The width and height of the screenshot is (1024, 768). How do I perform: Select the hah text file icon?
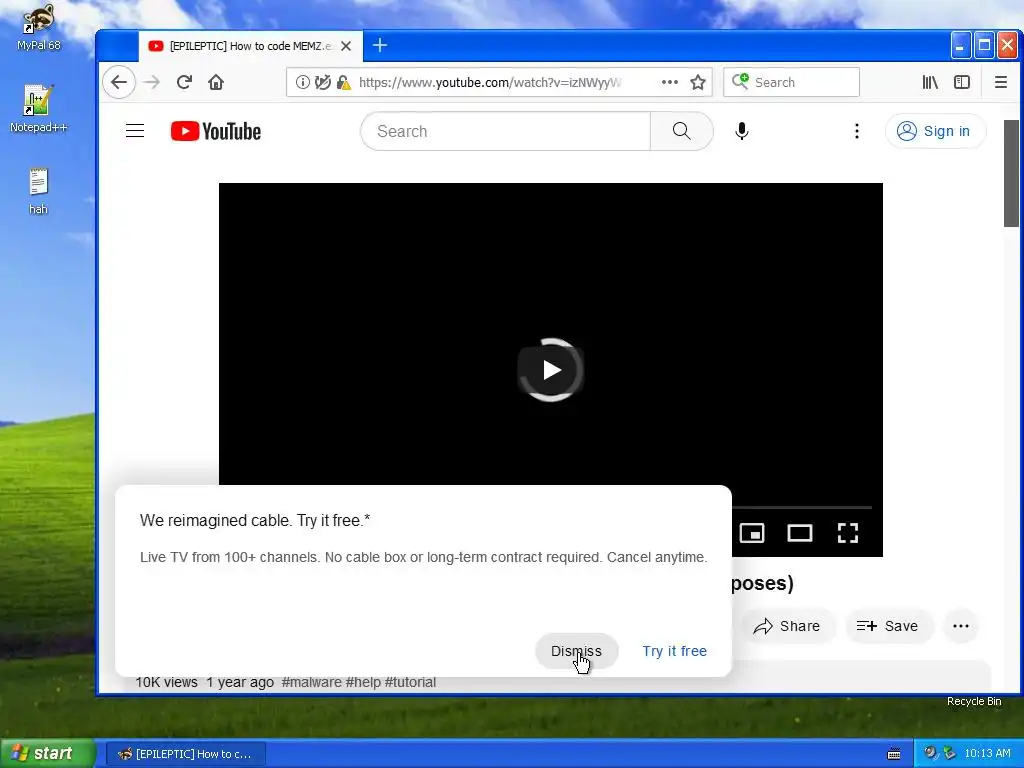[38, 191]
